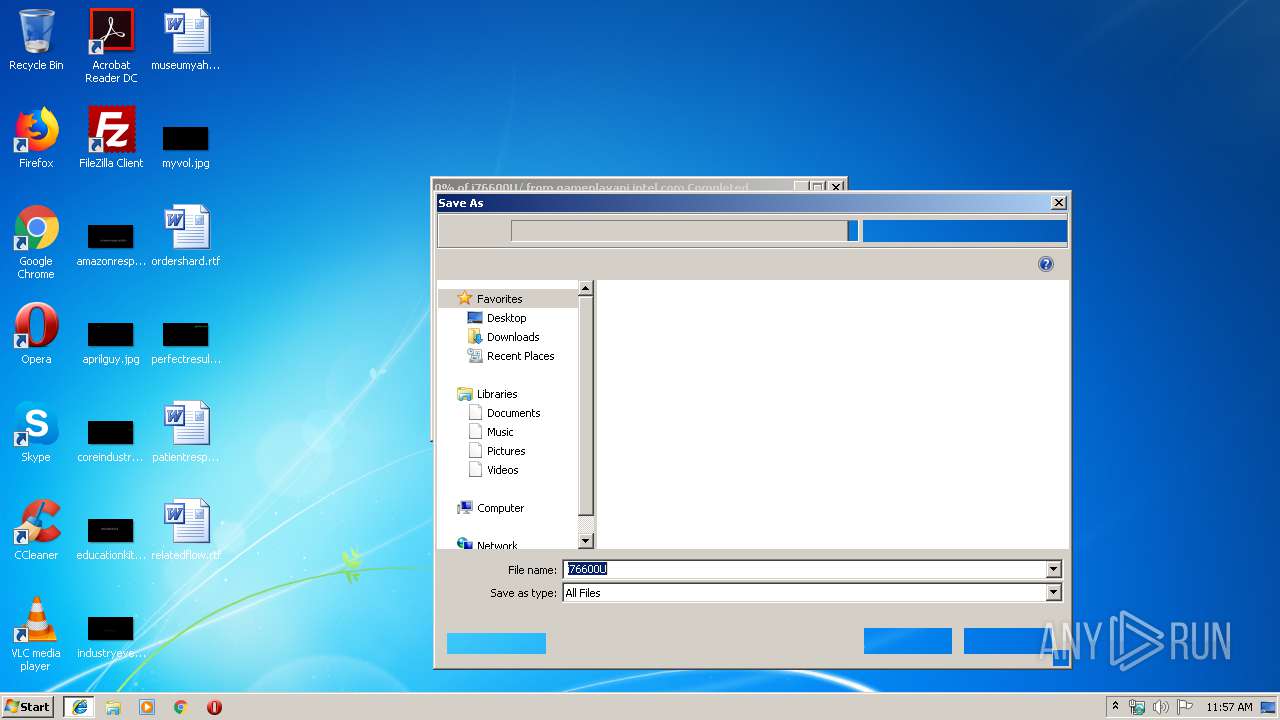1280x720 pixels.
Task: Open Windows Explorer from the taskbar
Action: (x=113, y=707)
